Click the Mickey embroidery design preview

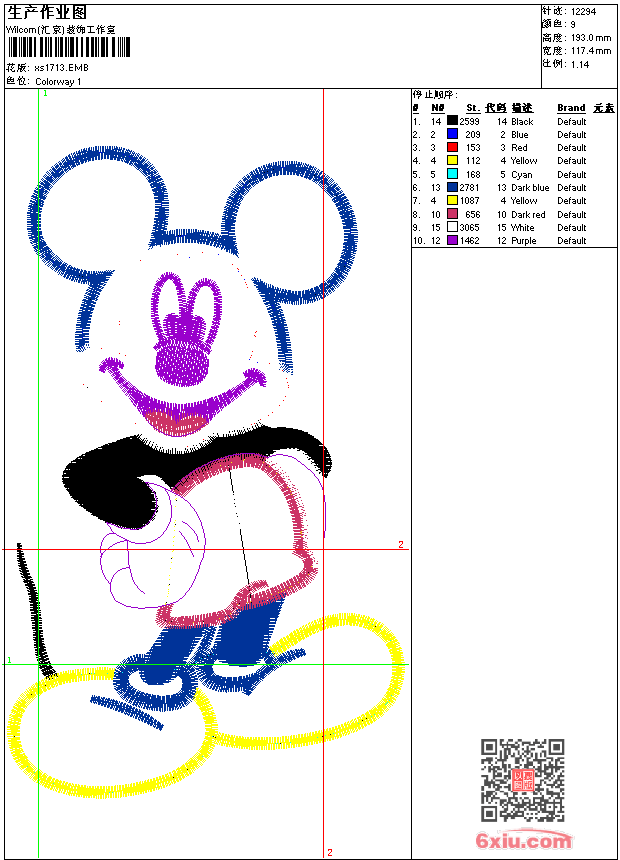(x=207, y=472)
